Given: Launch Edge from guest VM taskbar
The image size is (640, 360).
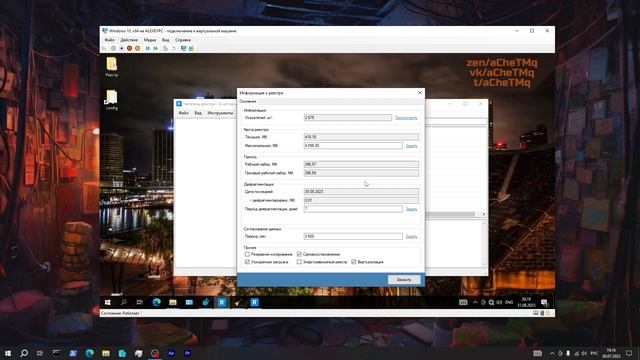Looking at the screenshot, I should coord(156,302).
